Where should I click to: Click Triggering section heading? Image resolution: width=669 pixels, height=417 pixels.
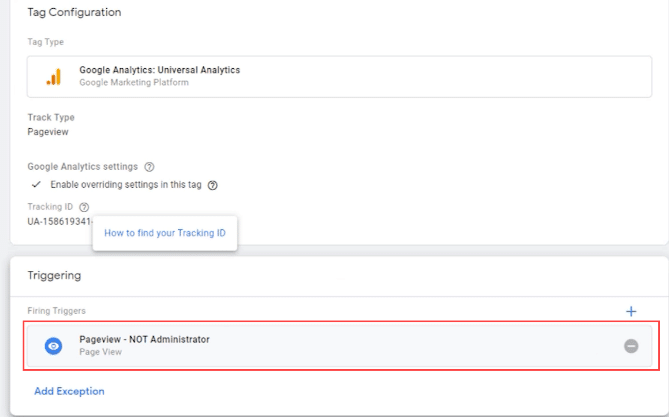pos(54,275)
